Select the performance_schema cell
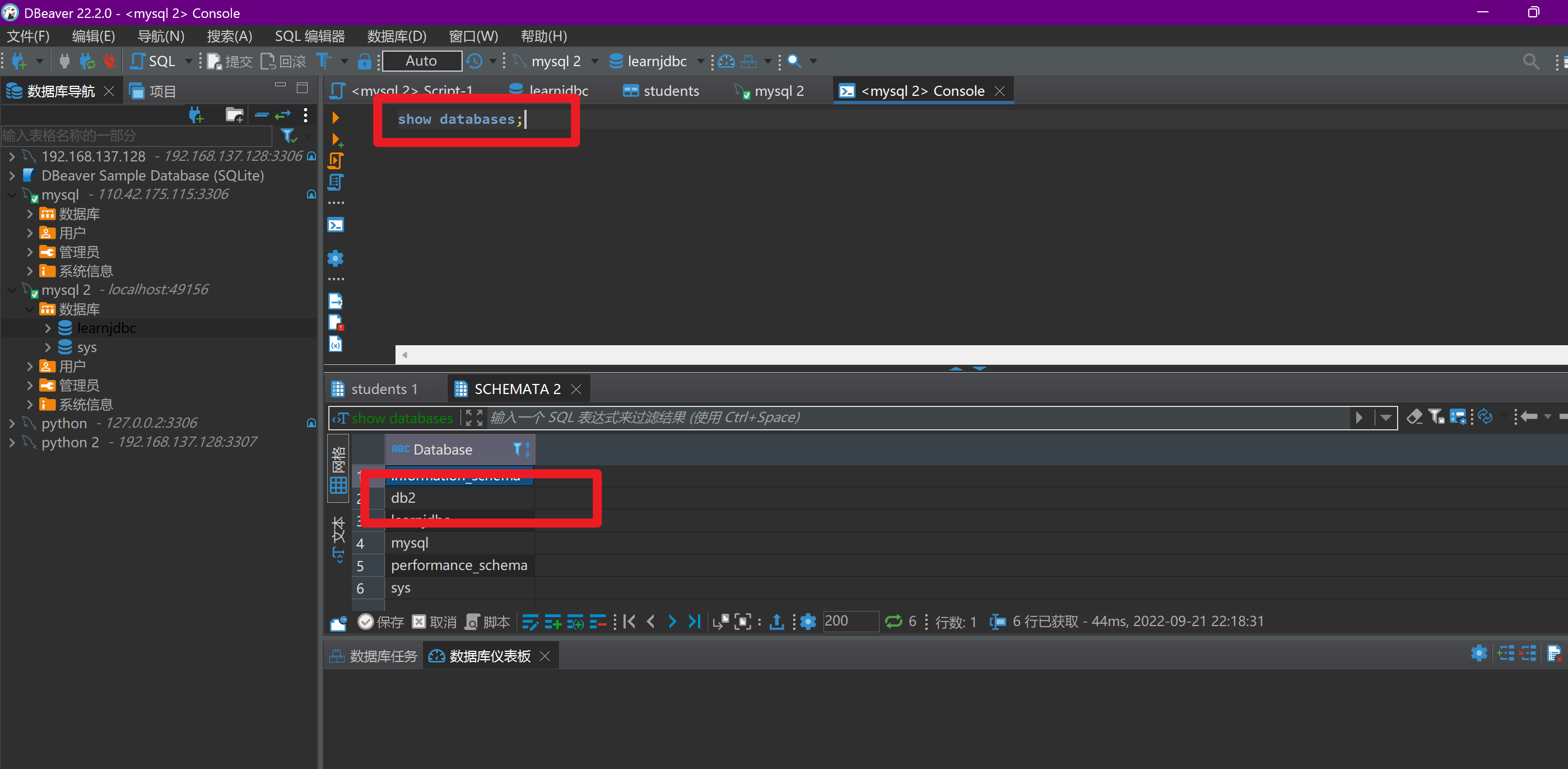Viewport: 1568px width, 769px height. tap(459, 566)
